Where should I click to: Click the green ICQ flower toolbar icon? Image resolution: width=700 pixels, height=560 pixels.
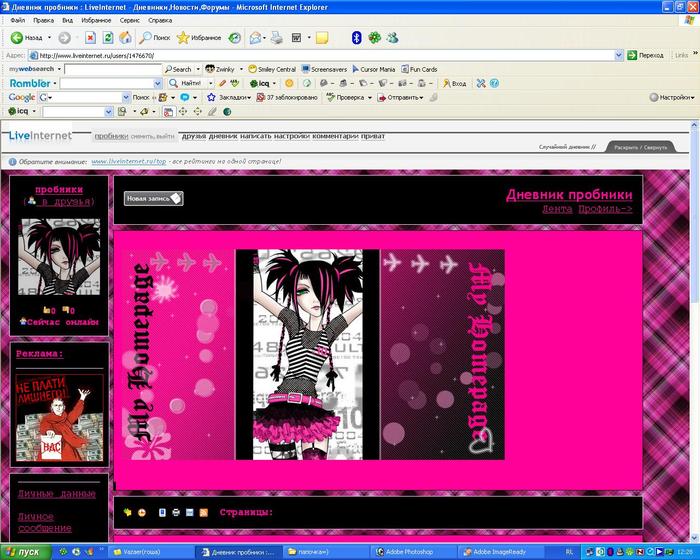374,38
